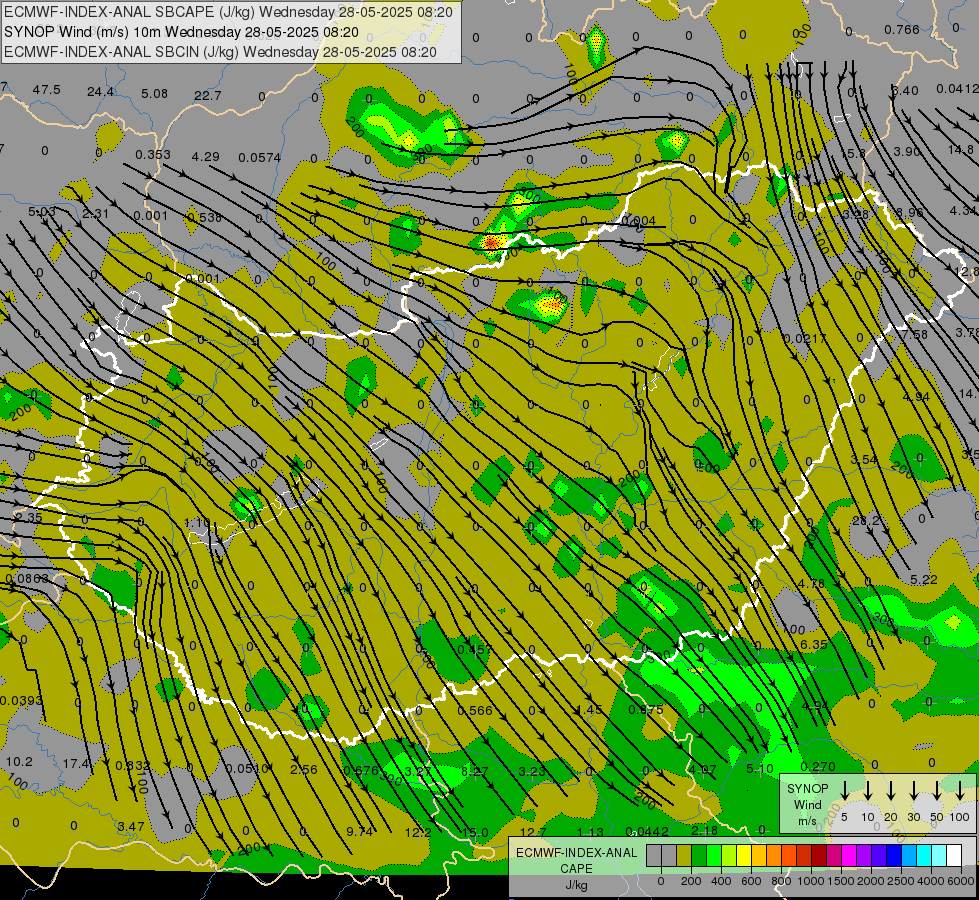Image resolution: width=979 pixels, height=900 pixels.
Task: Click the 6000 tick label on CAPE scale
Action: click(959, 881)
